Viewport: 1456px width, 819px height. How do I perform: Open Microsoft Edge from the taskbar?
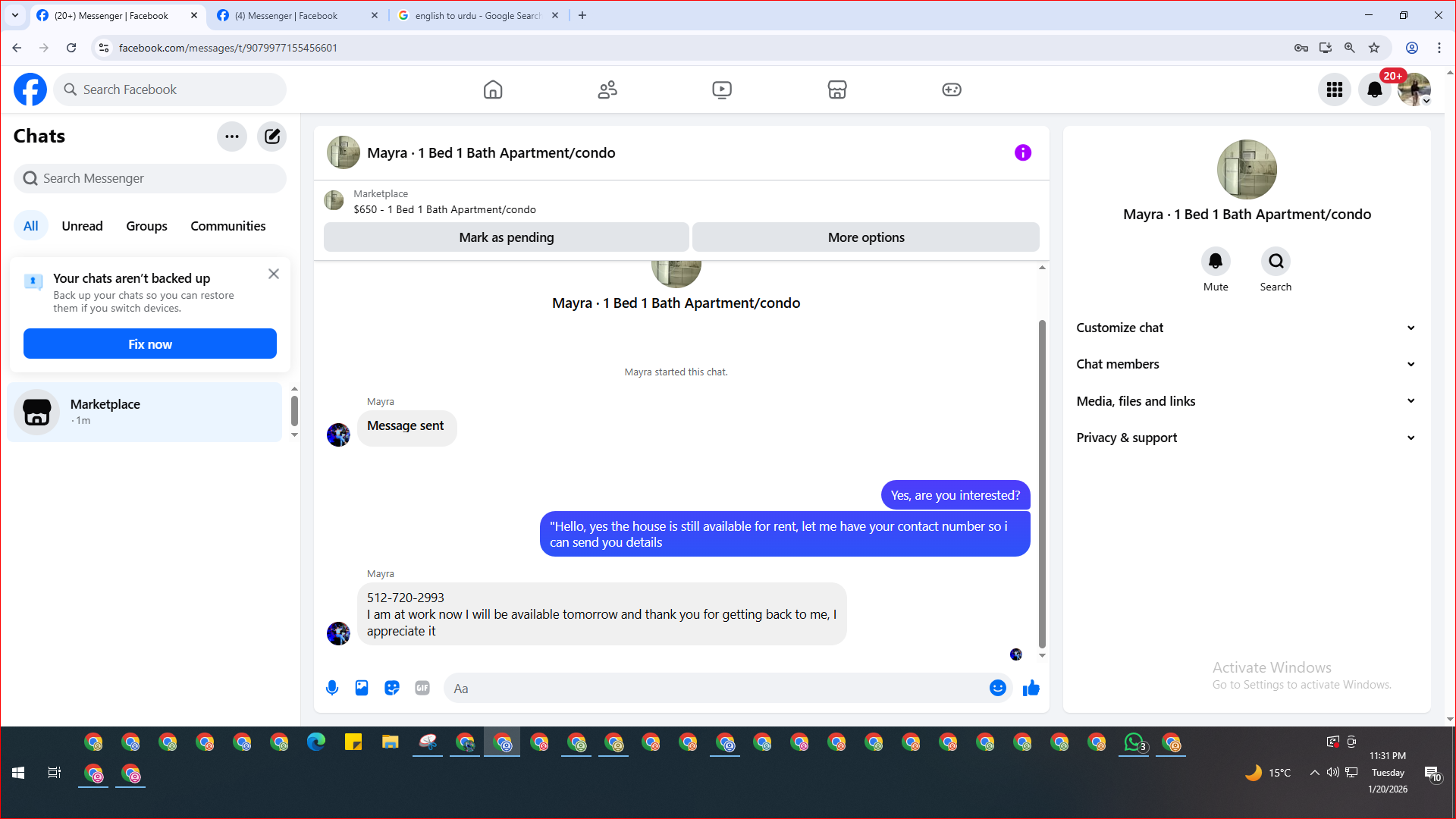[x=316, y=742]
